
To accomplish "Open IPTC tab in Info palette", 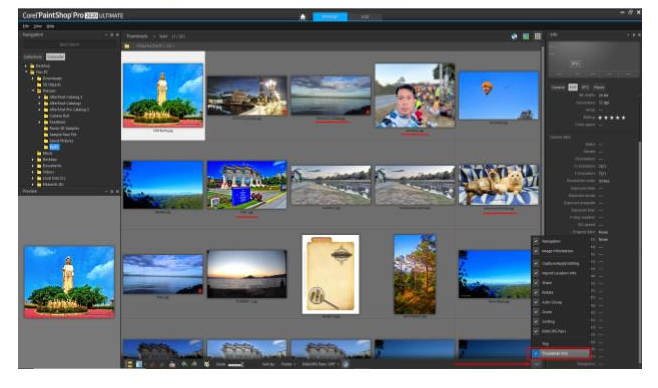I will 585,87.
